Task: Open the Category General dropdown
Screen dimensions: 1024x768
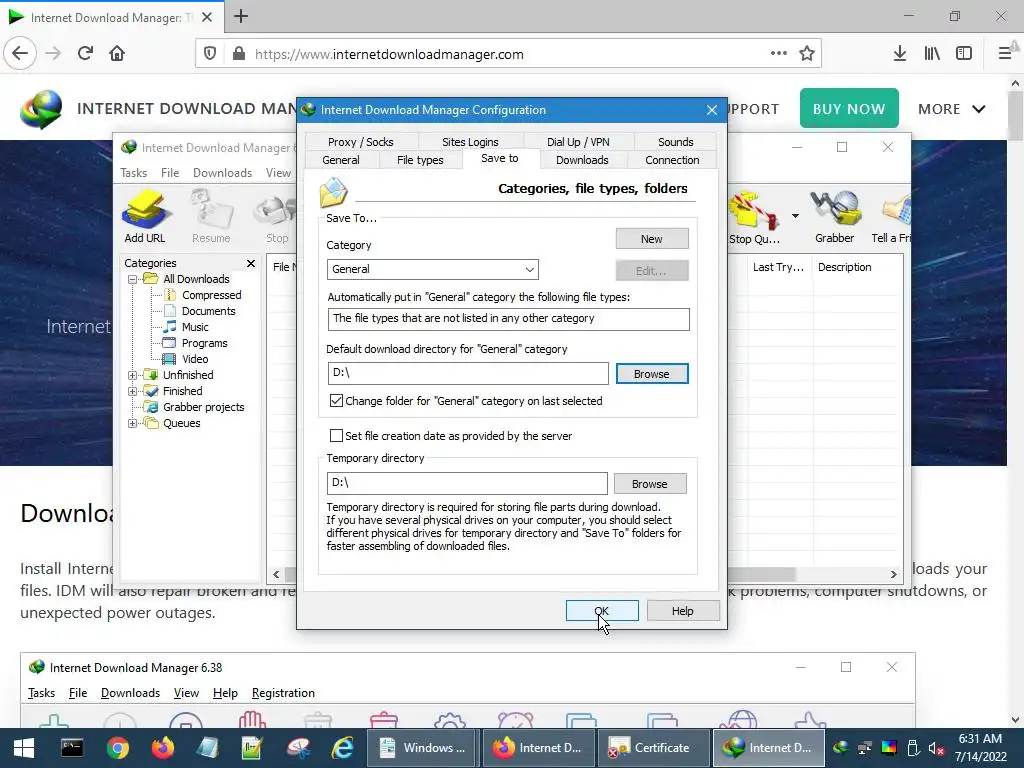Action: tap(433, 269)
